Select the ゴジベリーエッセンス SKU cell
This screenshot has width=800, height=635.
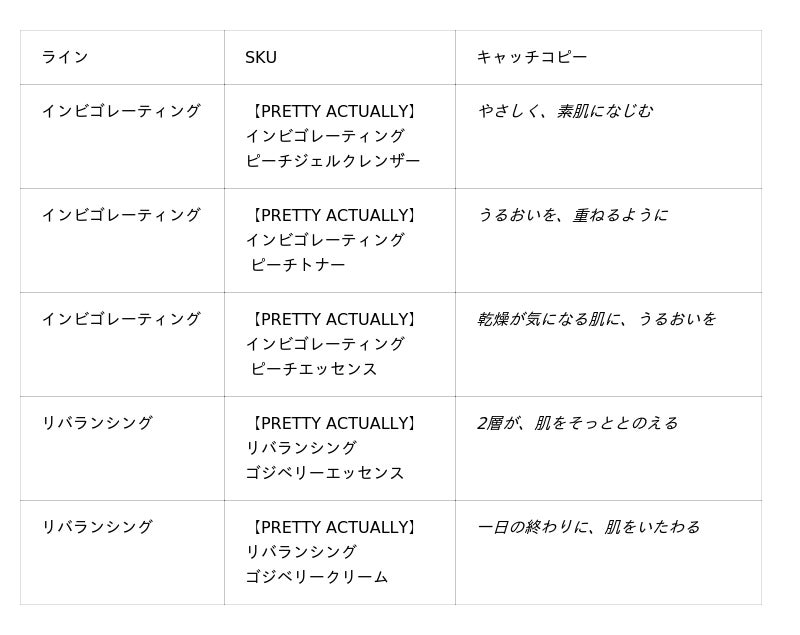(340, 449)
